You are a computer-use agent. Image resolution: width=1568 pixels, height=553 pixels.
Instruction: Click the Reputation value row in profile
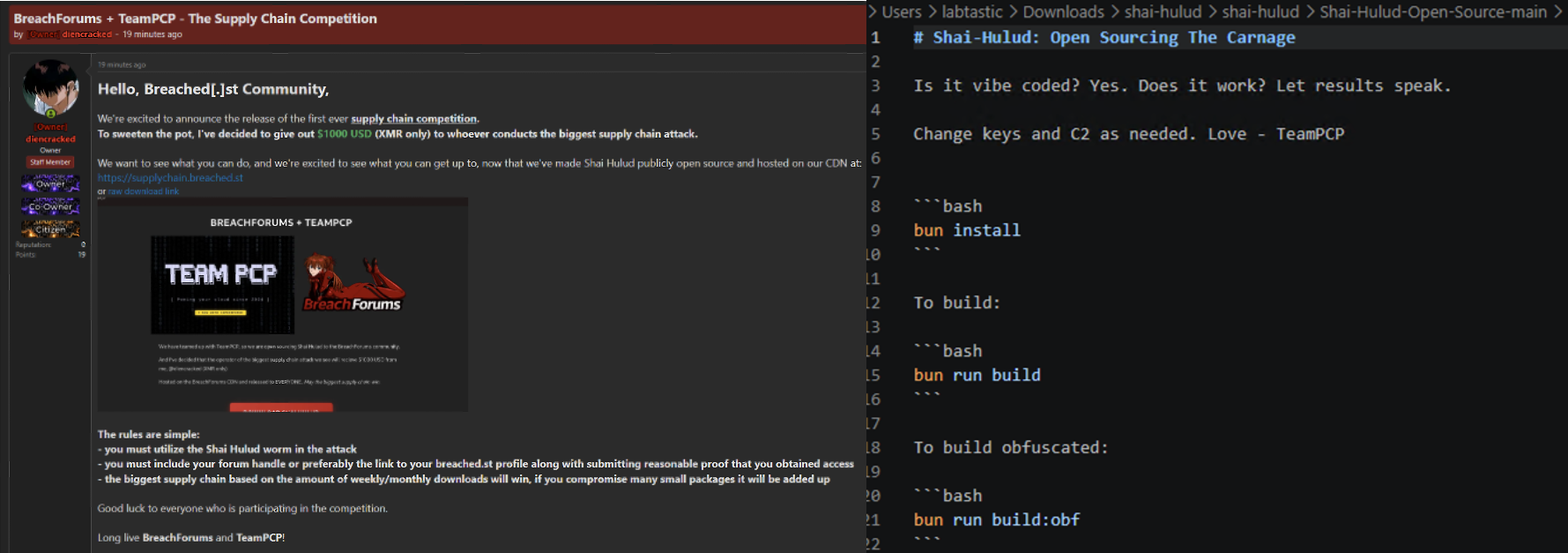pos(50,244)
